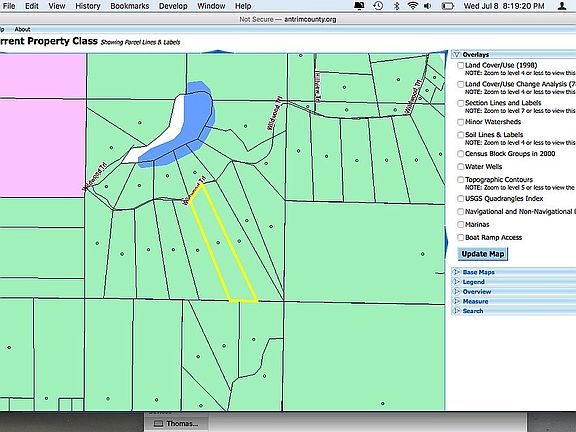This screenshot has width=576, height=432.
Task: Open the Time Machine clock icon
Action: 378,6
